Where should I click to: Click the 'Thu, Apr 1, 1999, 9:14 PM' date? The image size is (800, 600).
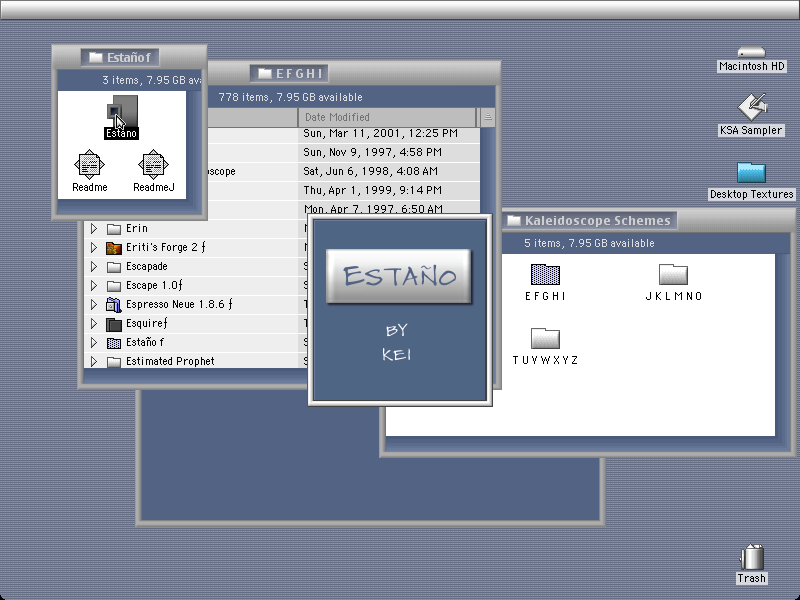[x=372, y=190]
